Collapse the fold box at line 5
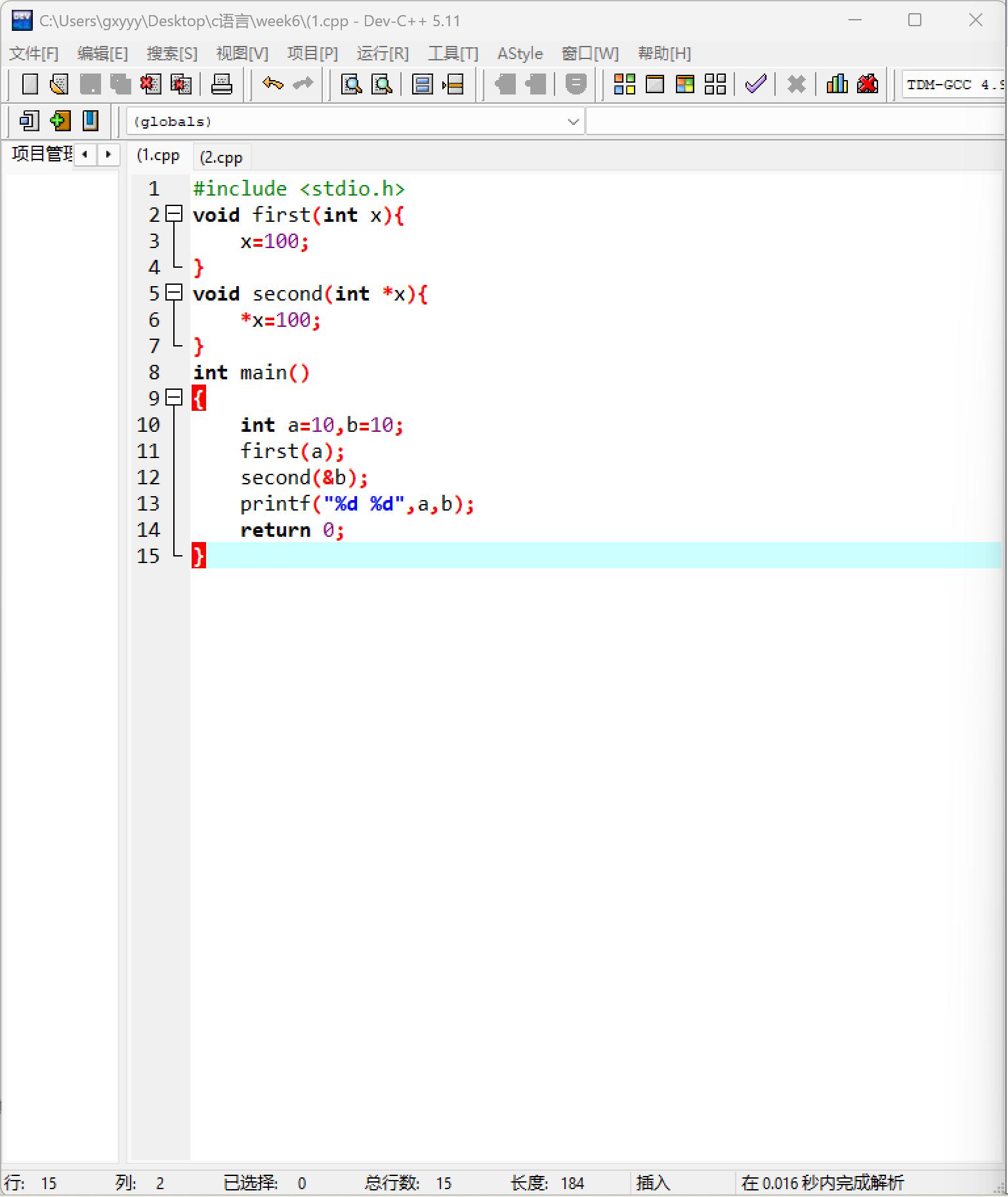1008x1197 pixels. pyautogui.click(x=174, y=293)
